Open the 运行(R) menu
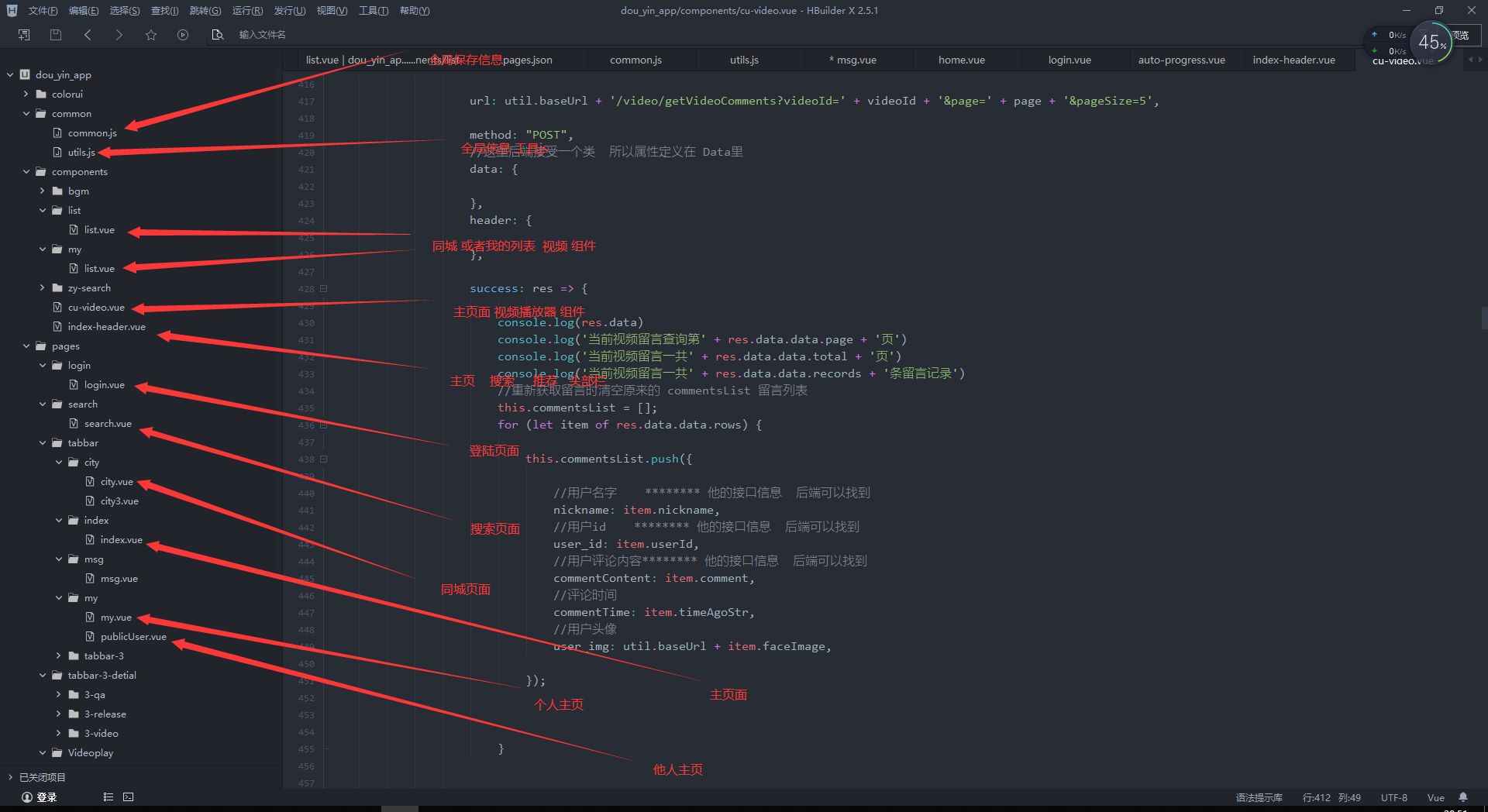 tap(247, 11)
